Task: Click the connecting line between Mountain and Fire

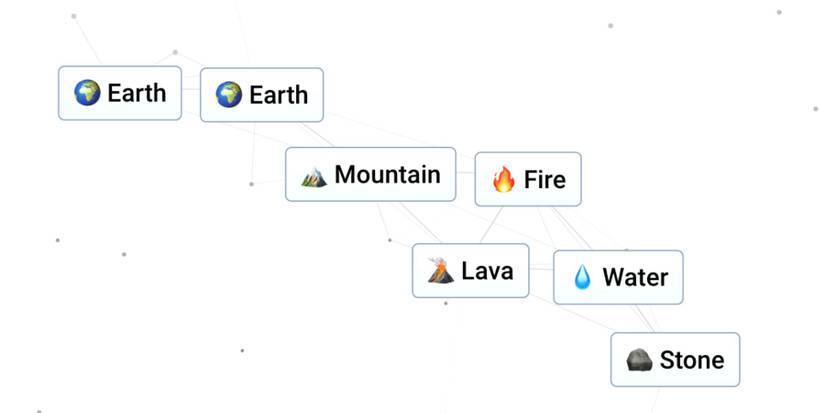Action: (x=465, y=173)
